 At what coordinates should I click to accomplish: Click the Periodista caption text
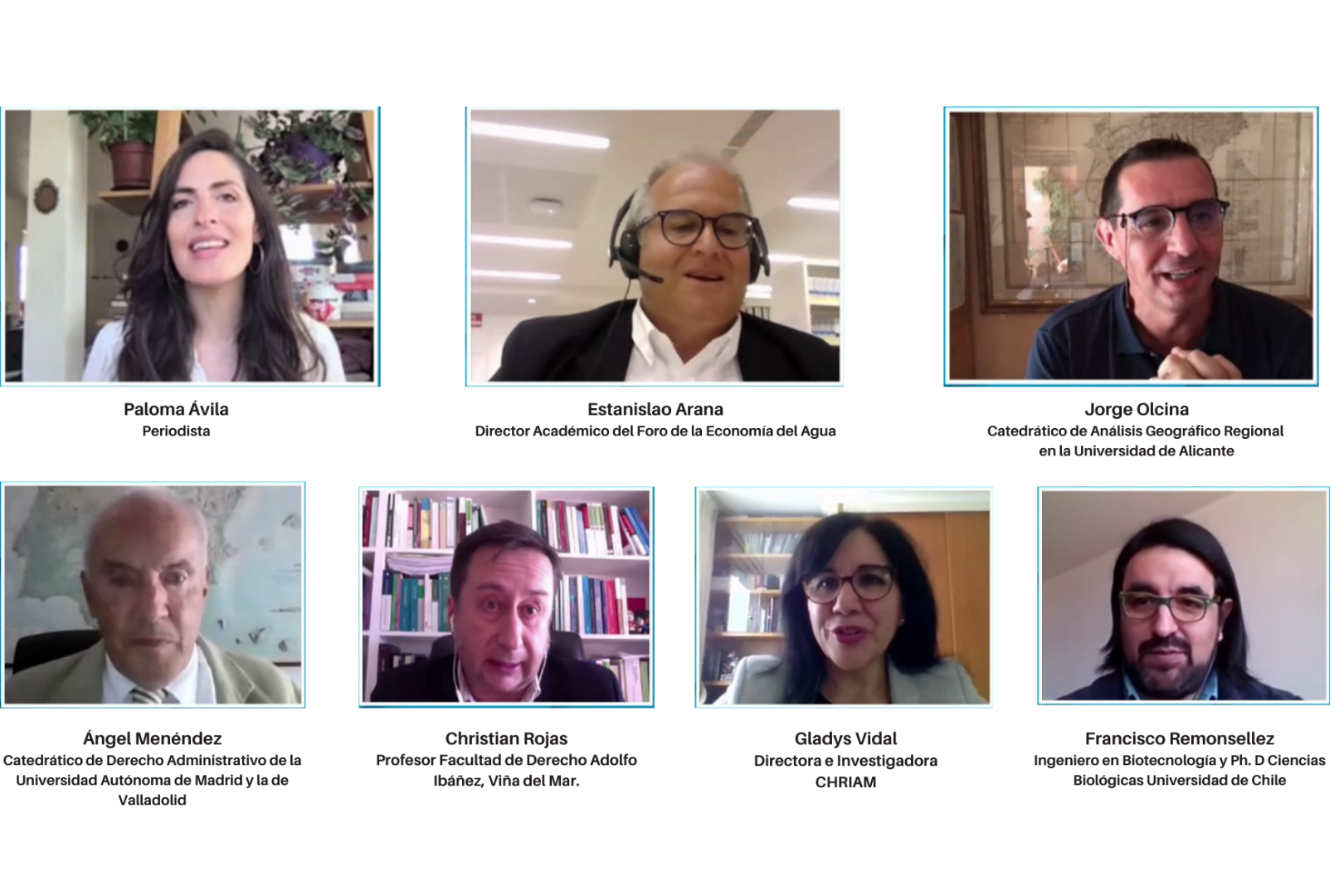(x=176, y=431)
